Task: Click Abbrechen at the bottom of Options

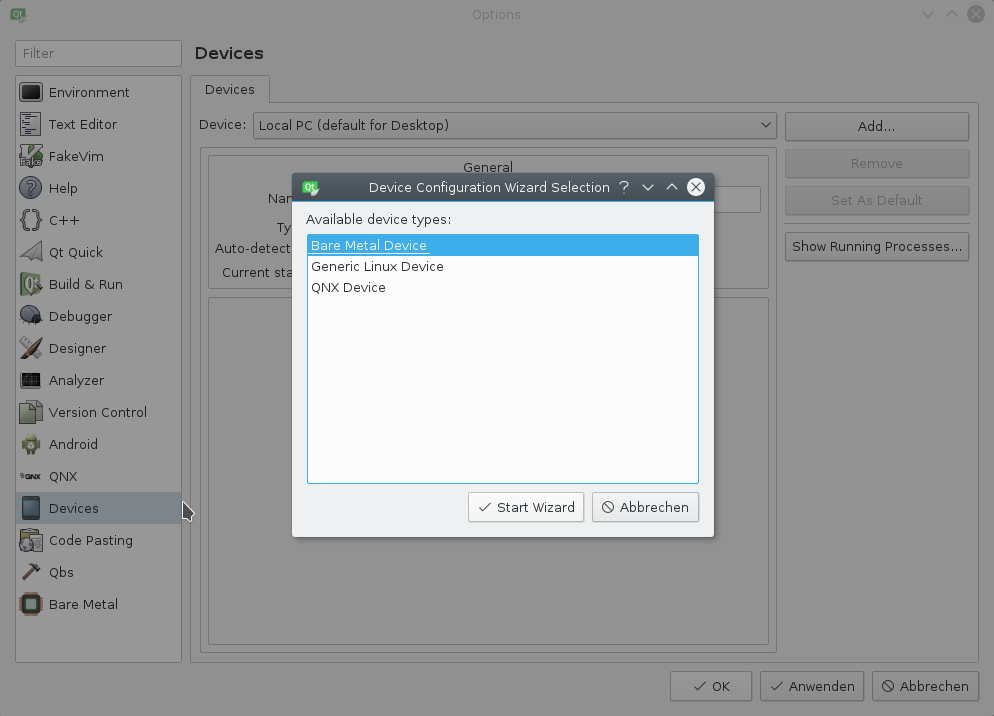Action: coord(926,686)
